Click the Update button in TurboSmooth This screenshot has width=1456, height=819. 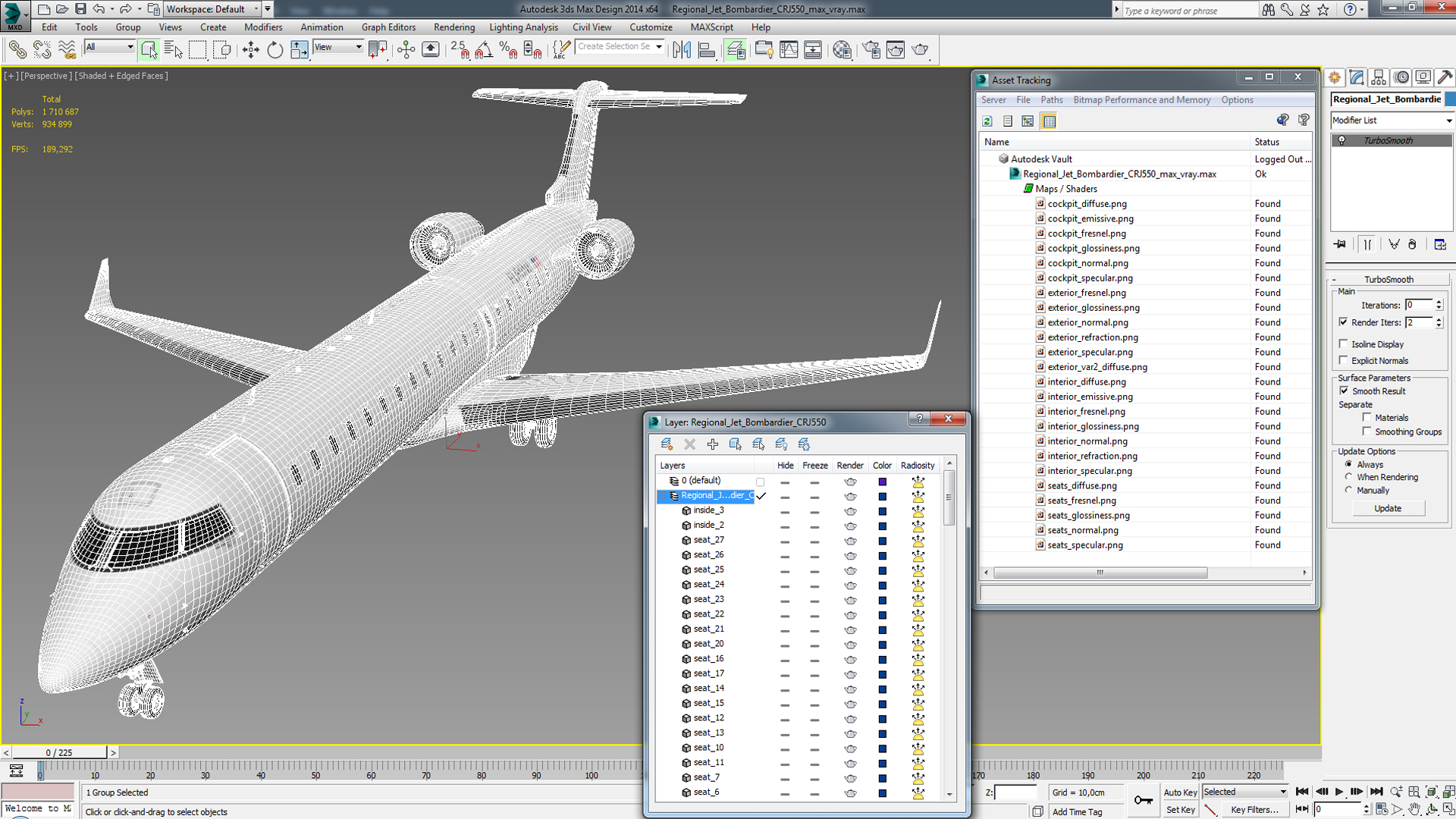pos(1388,509)
